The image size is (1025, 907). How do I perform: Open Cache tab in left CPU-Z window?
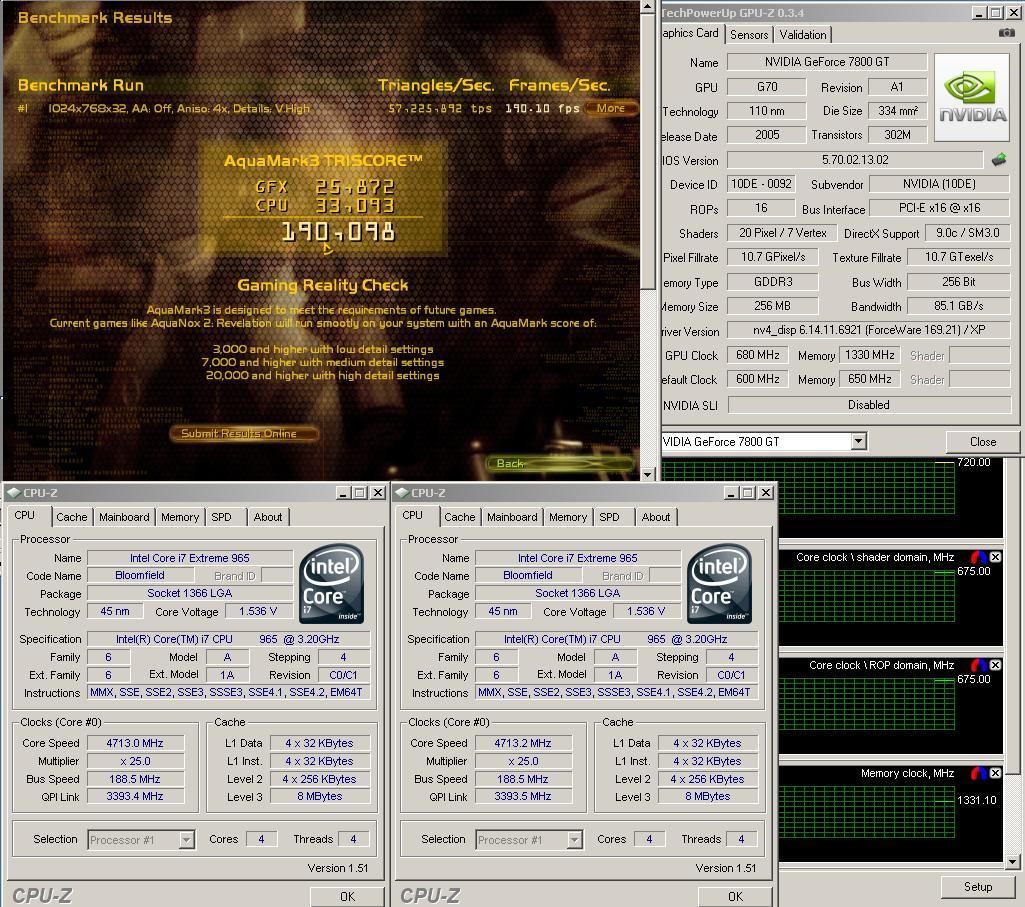point(72,517)
